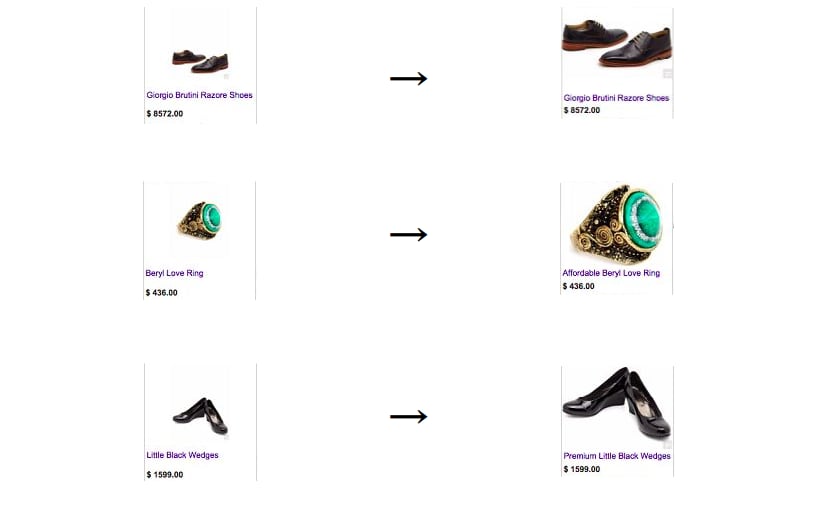The height and width of the screenshot is (513, 817).
Task: Click the small green Beryl ring thumbnail
Action: tap(200, 220)
